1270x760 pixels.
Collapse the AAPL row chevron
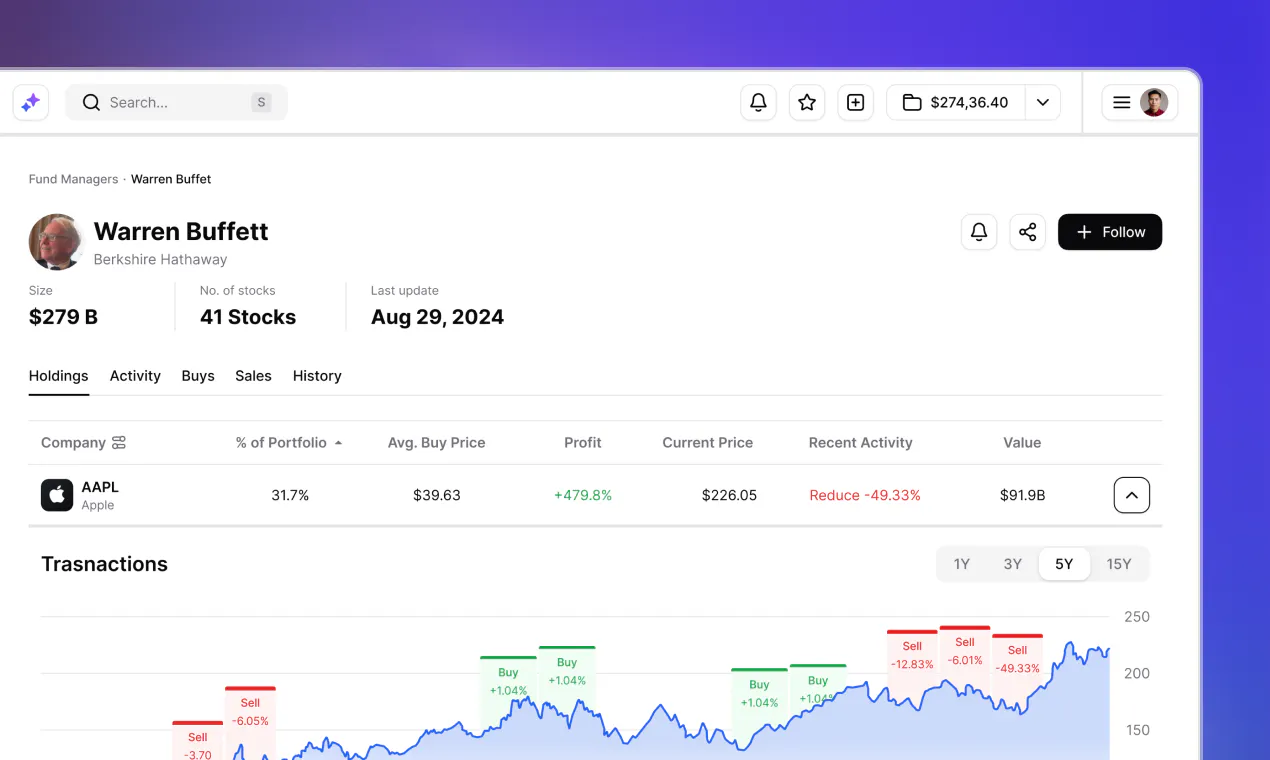[x=1132, y=495]
